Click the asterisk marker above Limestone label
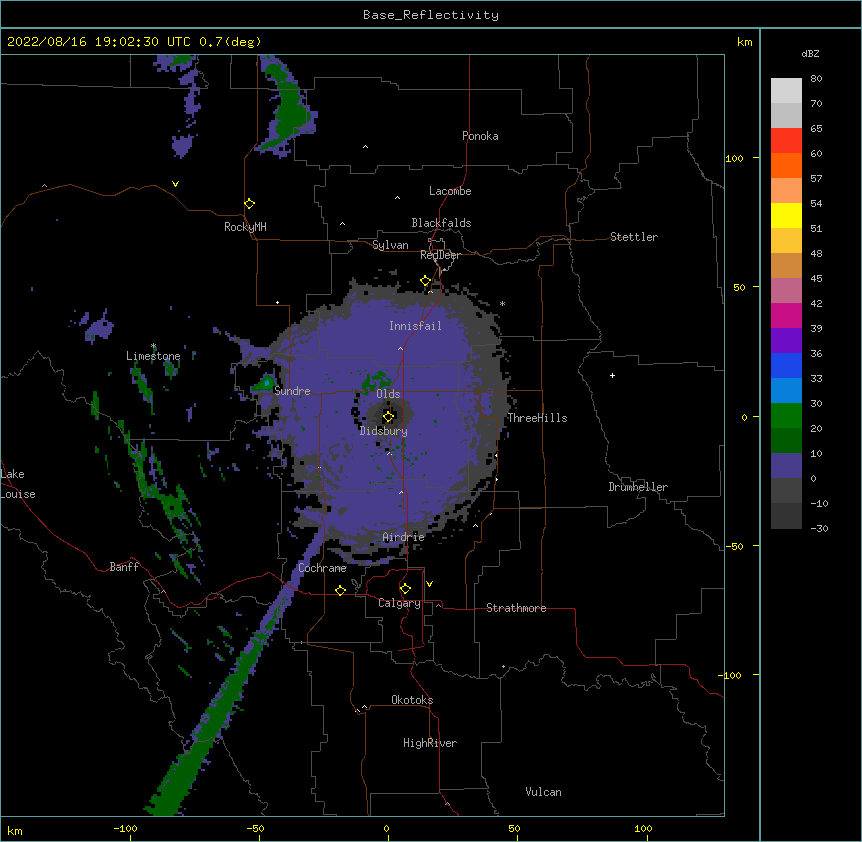Screen dimensions: 862x842 (x=153, y=346)
